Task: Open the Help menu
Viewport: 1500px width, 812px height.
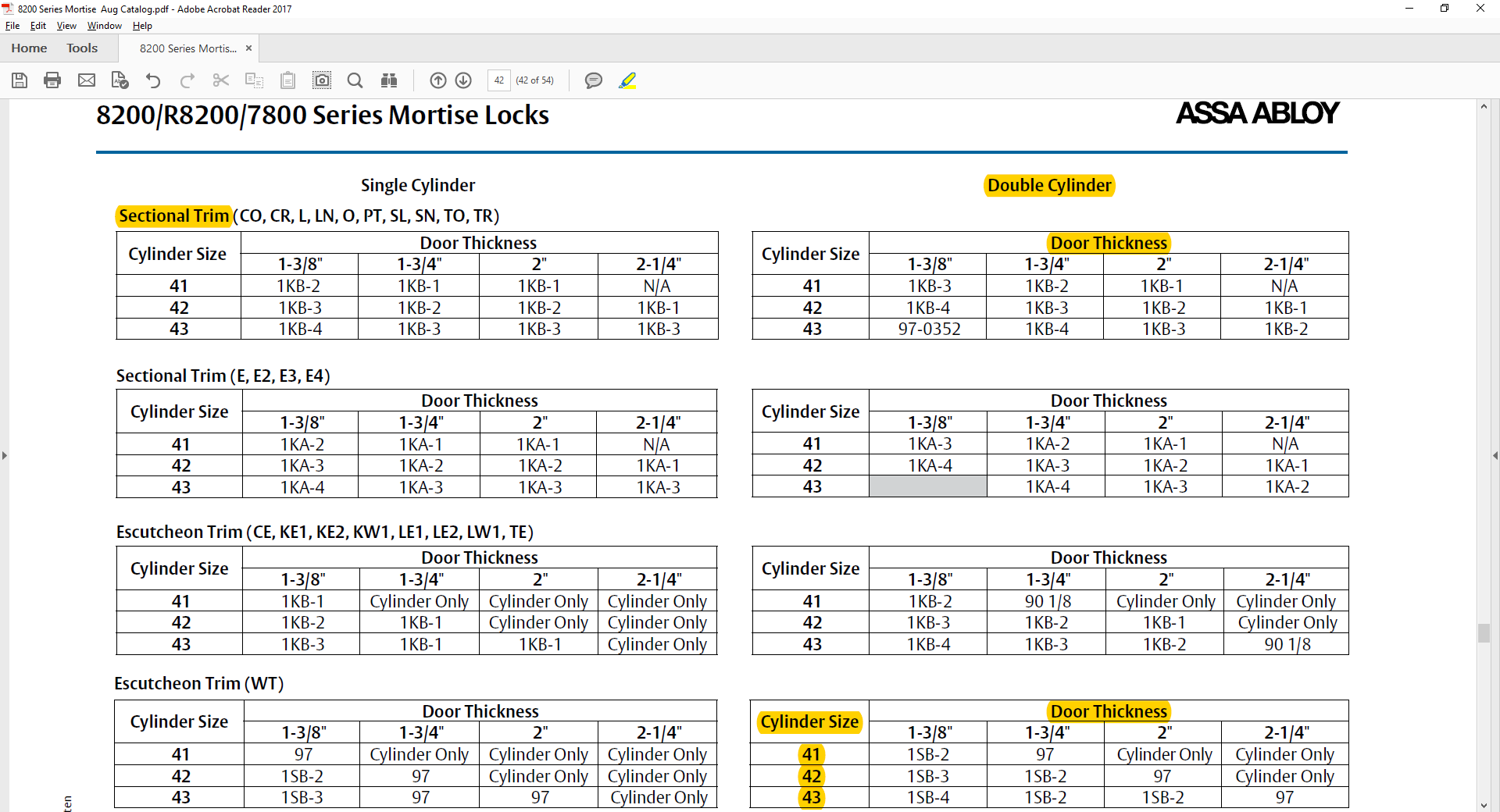Action: pos(142,26)
